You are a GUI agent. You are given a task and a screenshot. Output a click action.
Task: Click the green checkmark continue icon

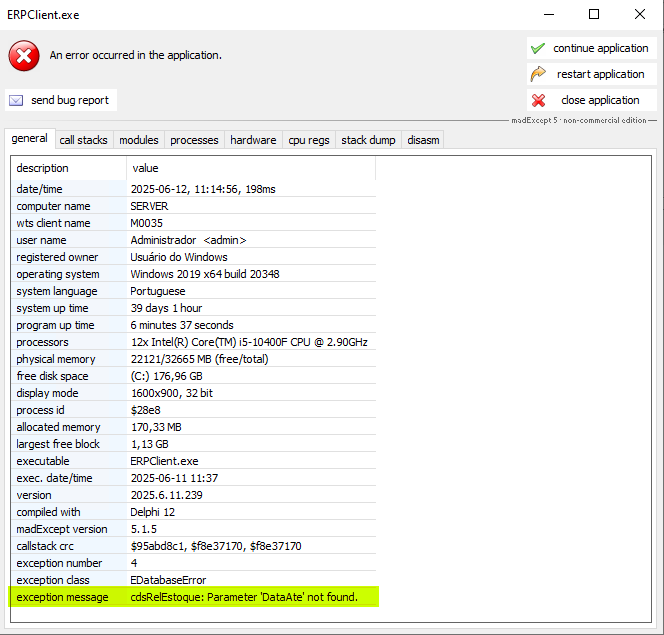(x=538, y=48)
